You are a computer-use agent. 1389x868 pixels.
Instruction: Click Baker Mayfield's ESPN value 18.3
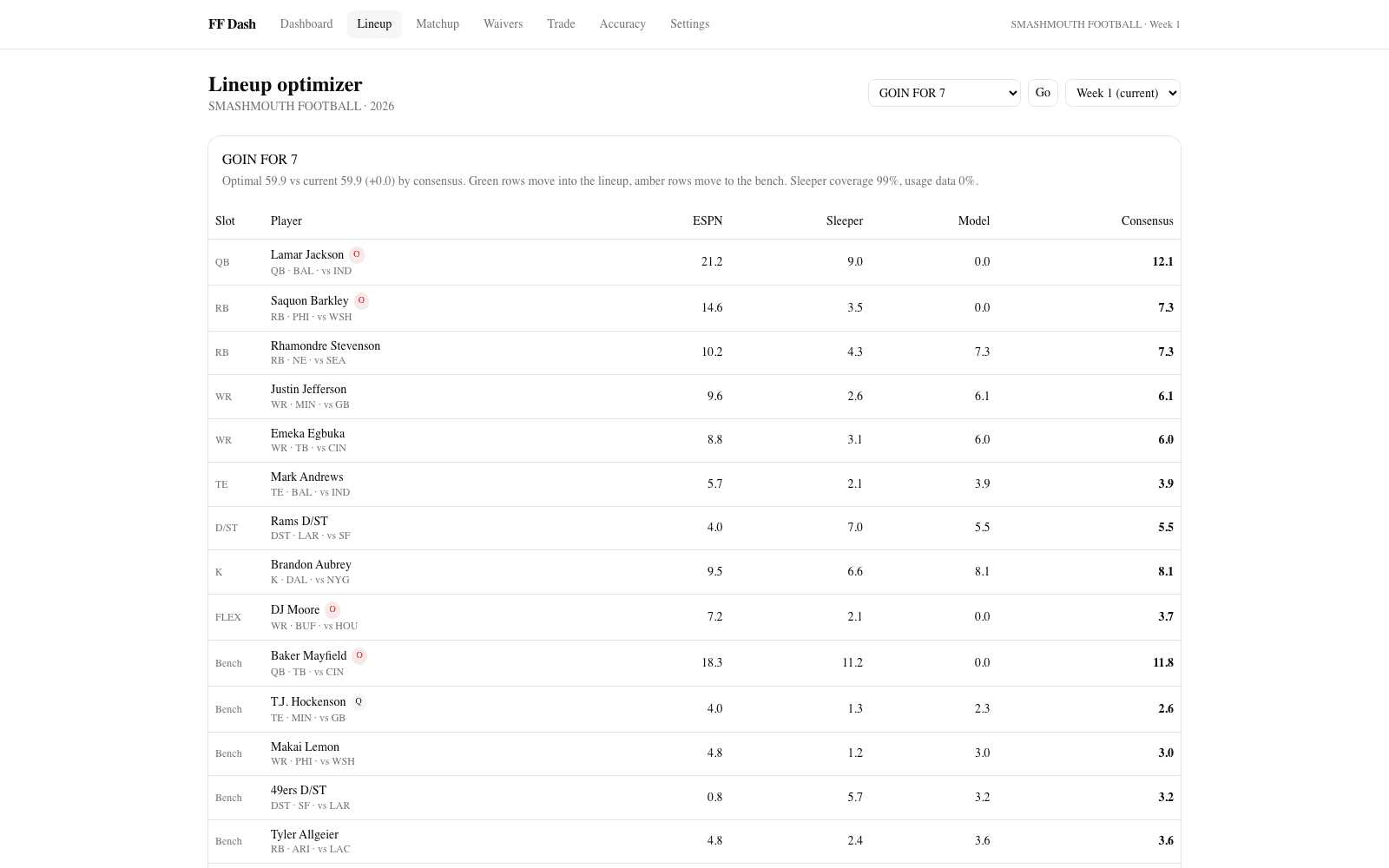(x=712, y=663)
